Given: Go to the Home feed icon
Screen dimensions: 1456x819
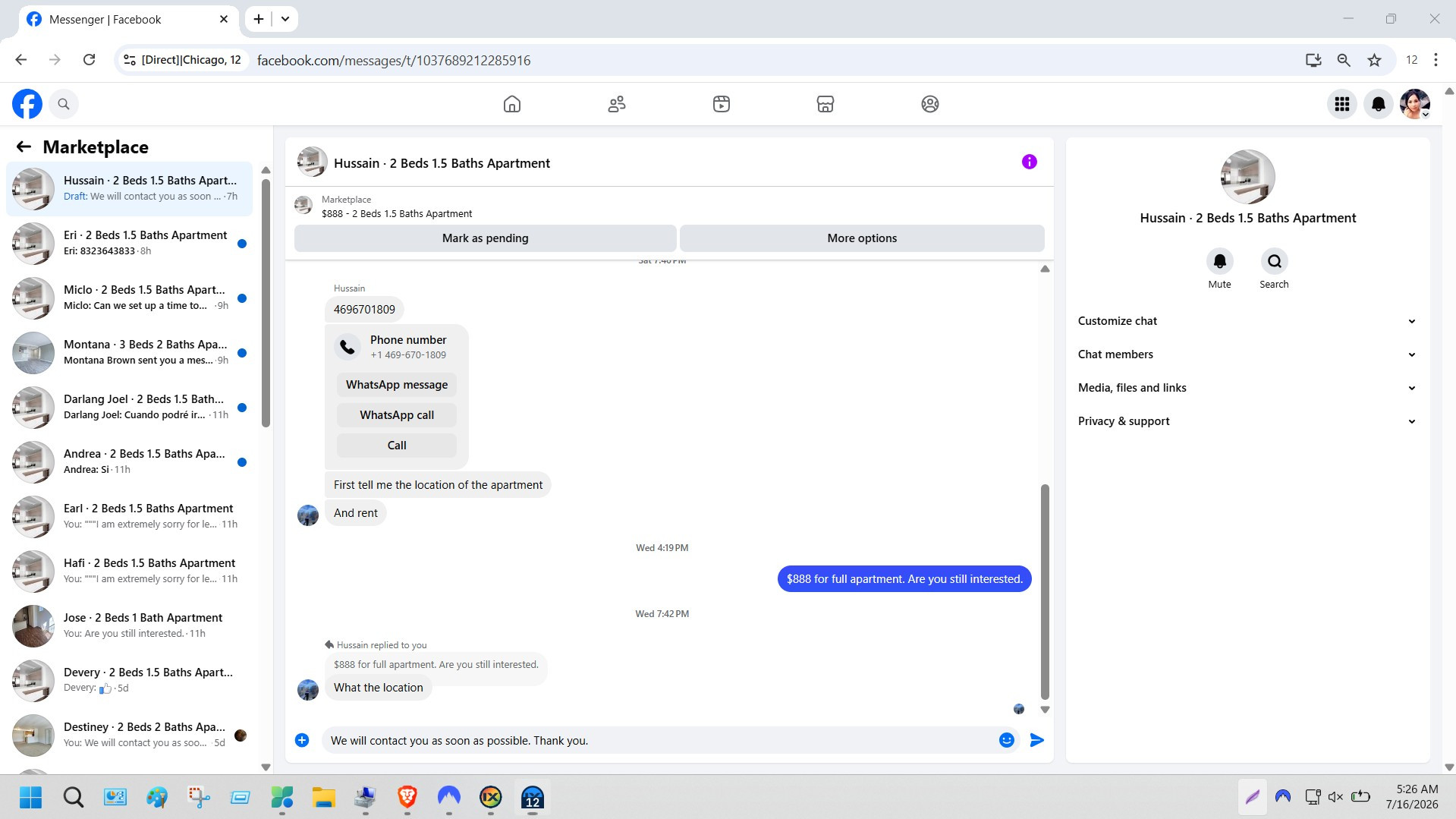Looking at the screenshot, I should (512, 104).
